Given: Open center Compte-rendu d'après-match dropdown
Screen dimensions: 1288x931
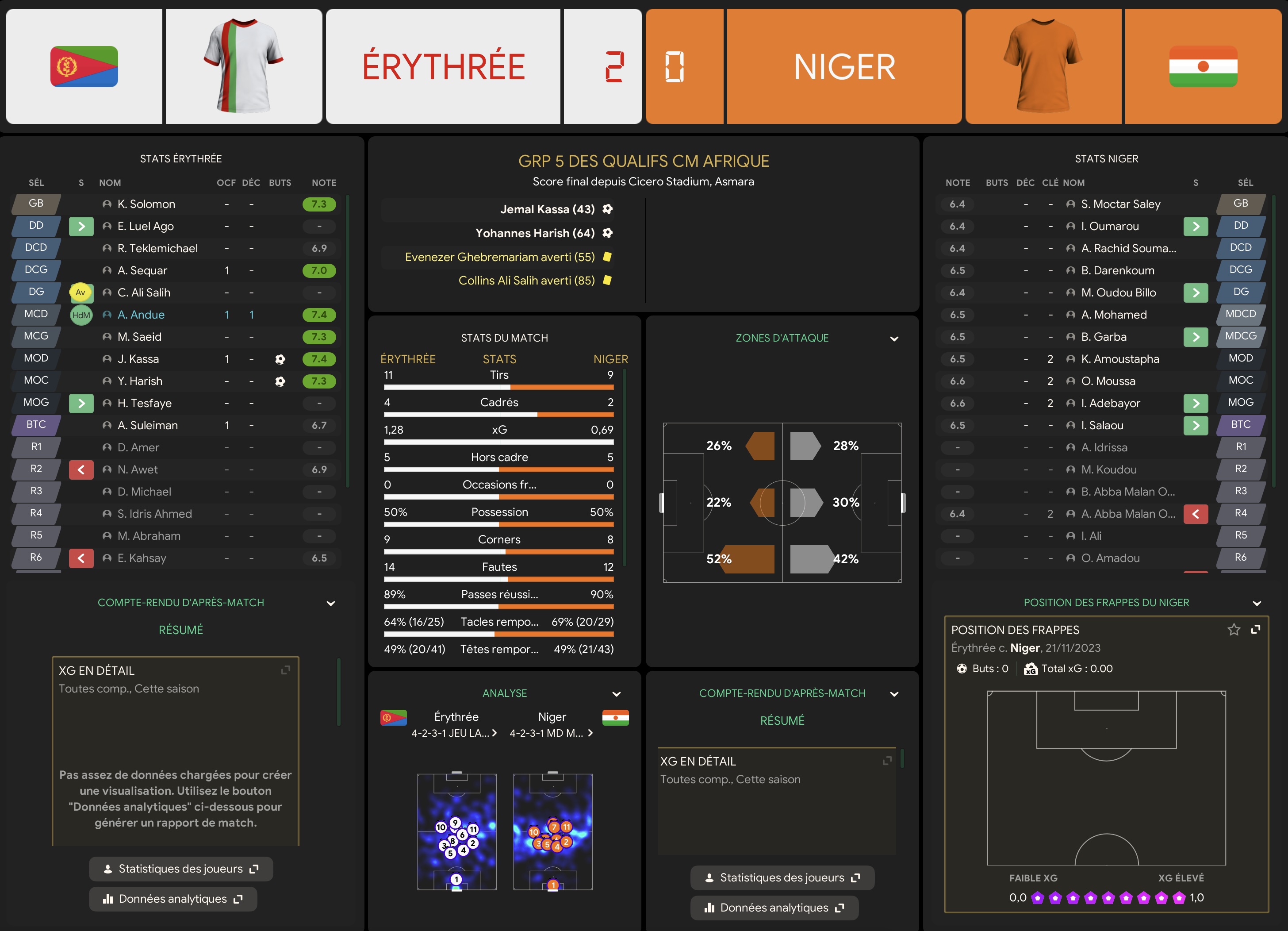Looking at the screenshot, I should (894, 694).
